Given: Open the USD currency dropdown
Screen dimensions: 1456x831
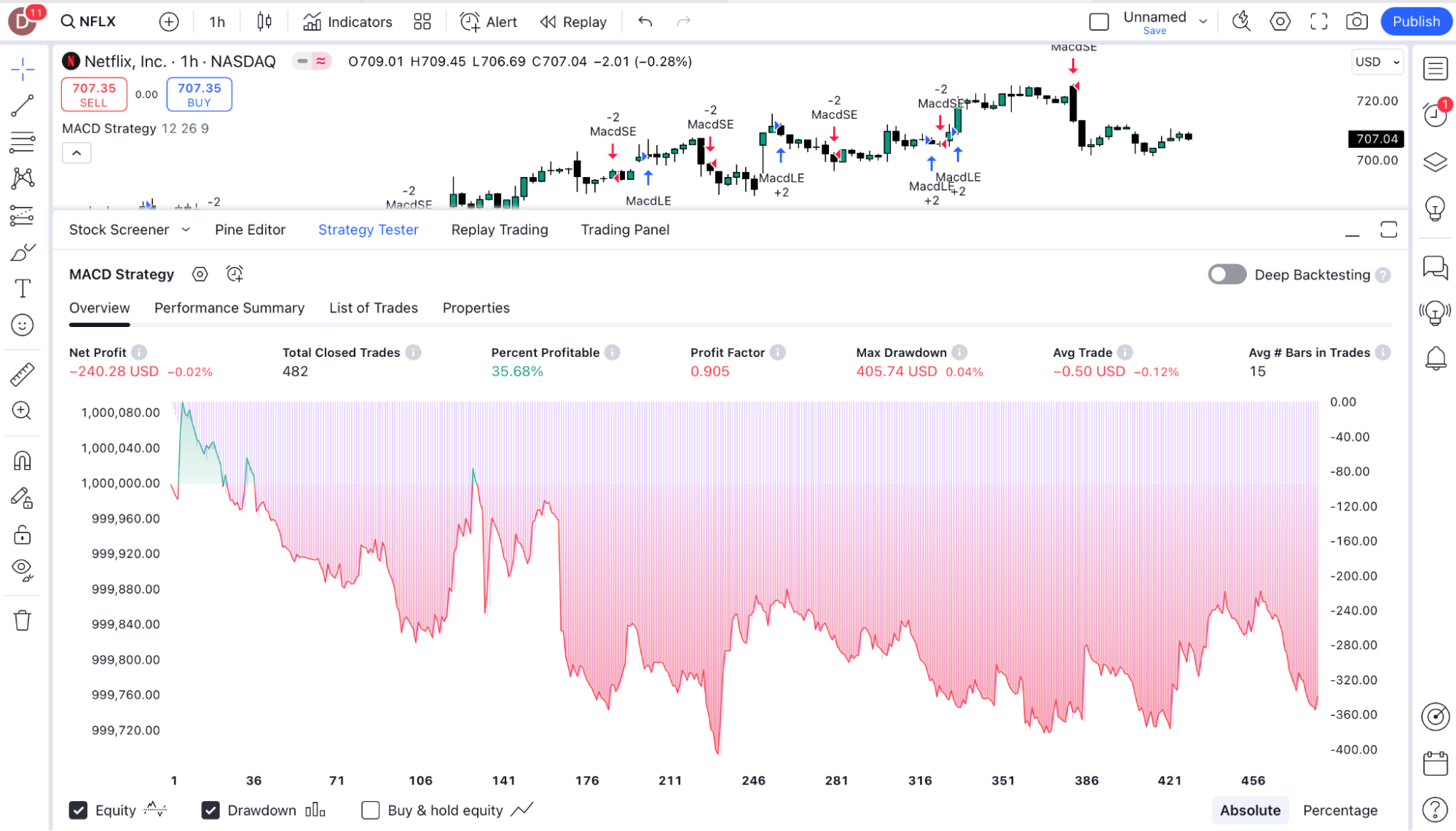Looking at the screenshot, I should 1377,62.
